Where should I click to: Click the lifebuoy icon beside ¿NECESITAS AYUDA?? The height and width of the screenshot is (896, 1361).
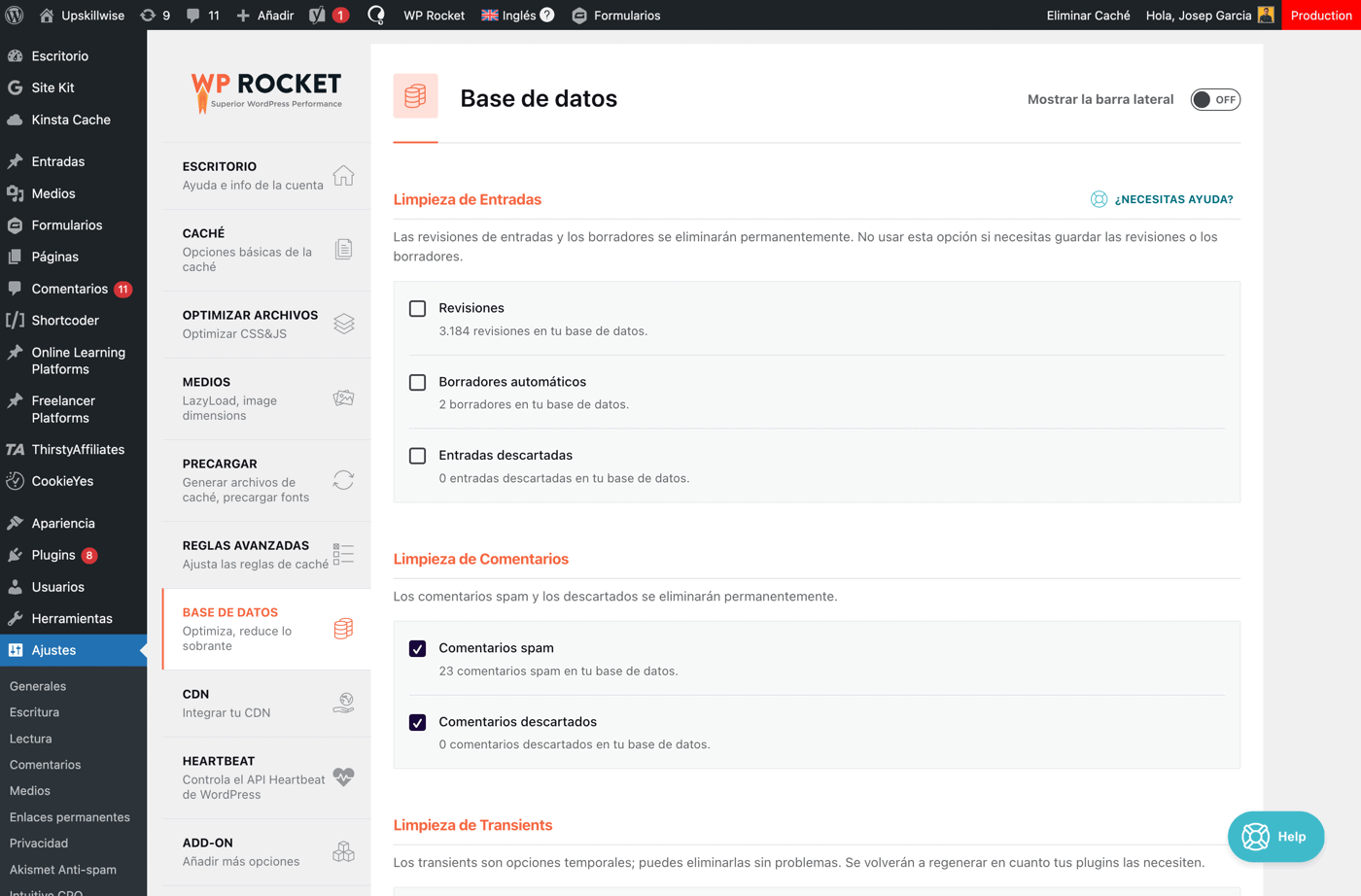pos(1099,199)
